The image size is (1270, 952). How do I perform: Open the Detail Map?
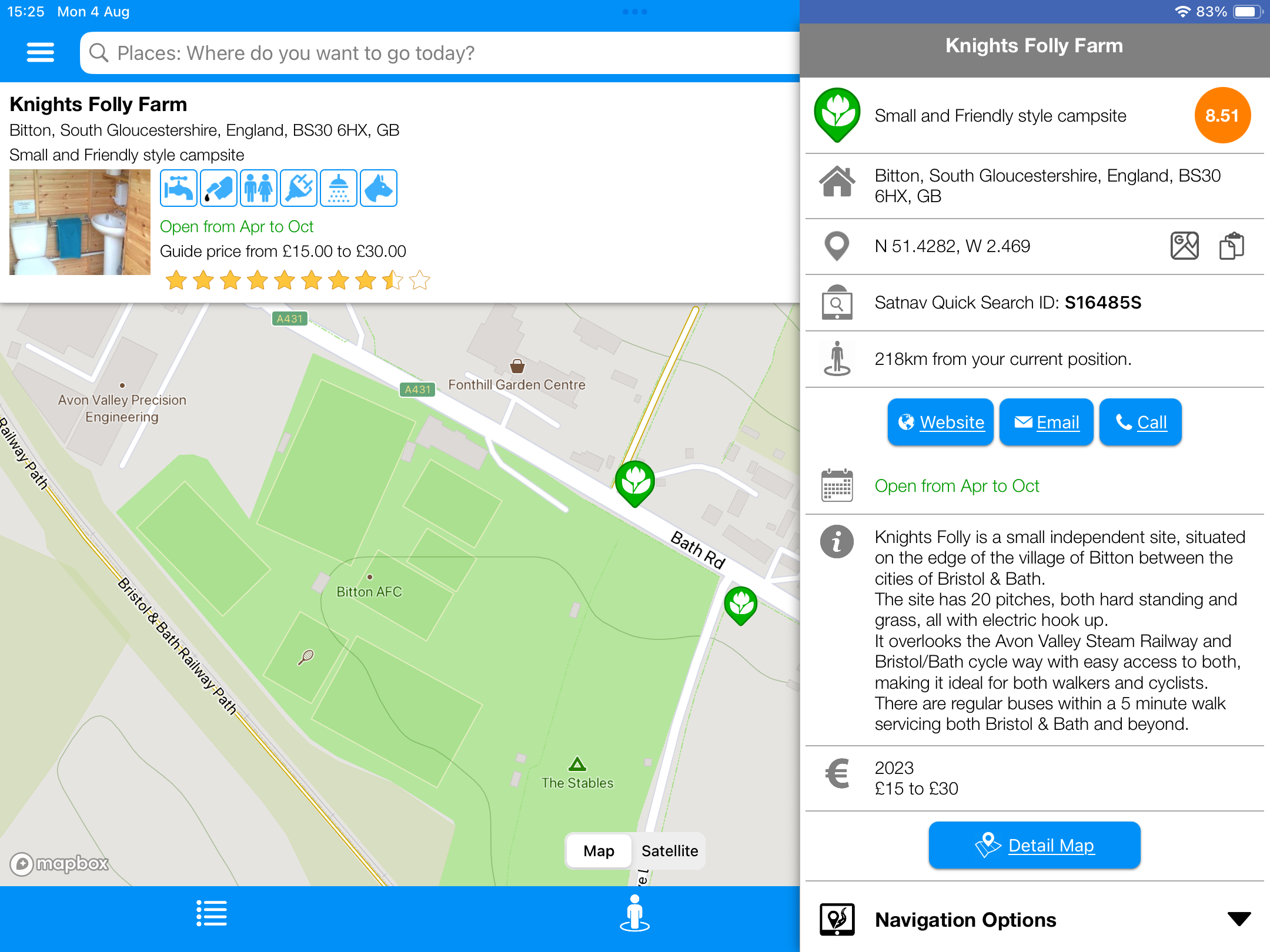point(1035,845)
